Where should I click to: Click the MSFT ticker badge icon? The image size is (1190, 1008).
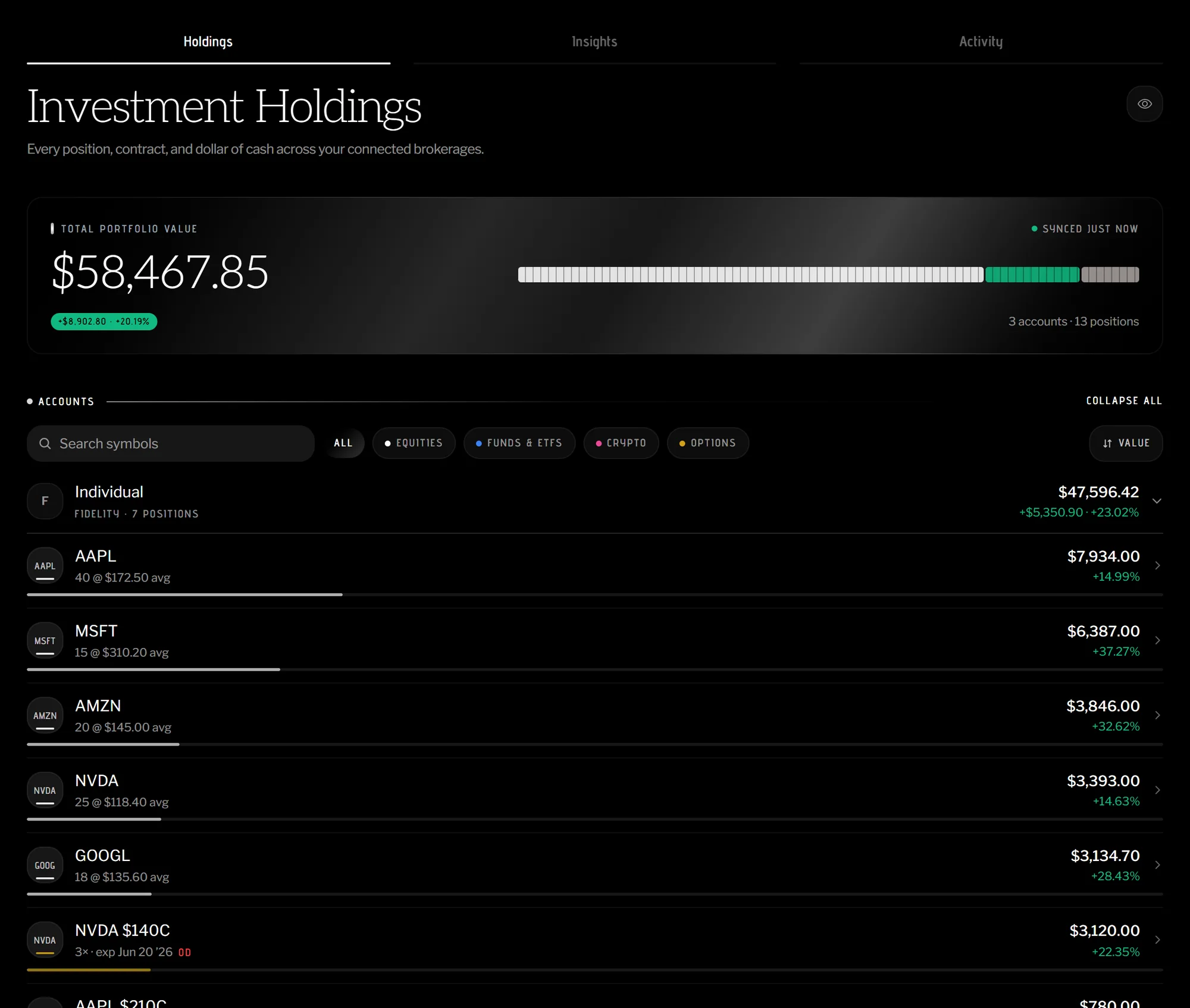point(45,640)
